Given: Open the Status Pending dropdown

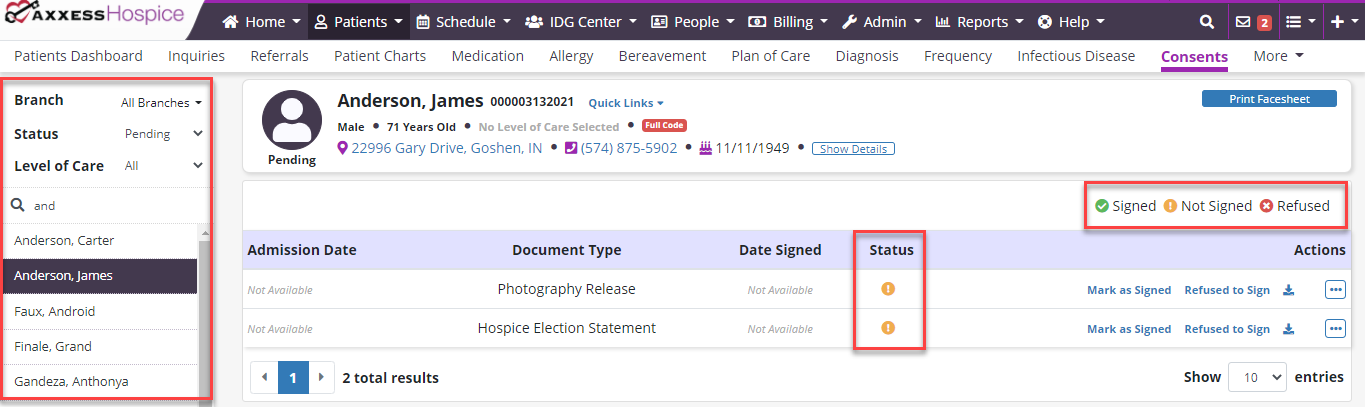Looking at the screenshot, I should (163, 134).
